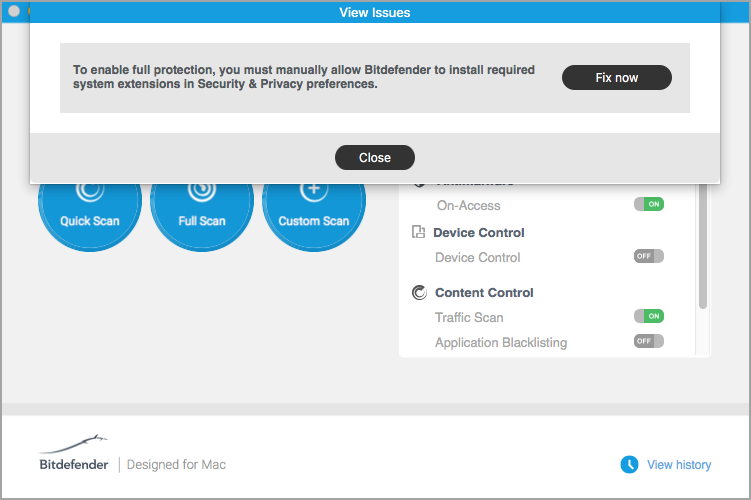This screenshot has width=751, height=500.
Task: Enable Application Blacklisting toggle
Action: 649,341
